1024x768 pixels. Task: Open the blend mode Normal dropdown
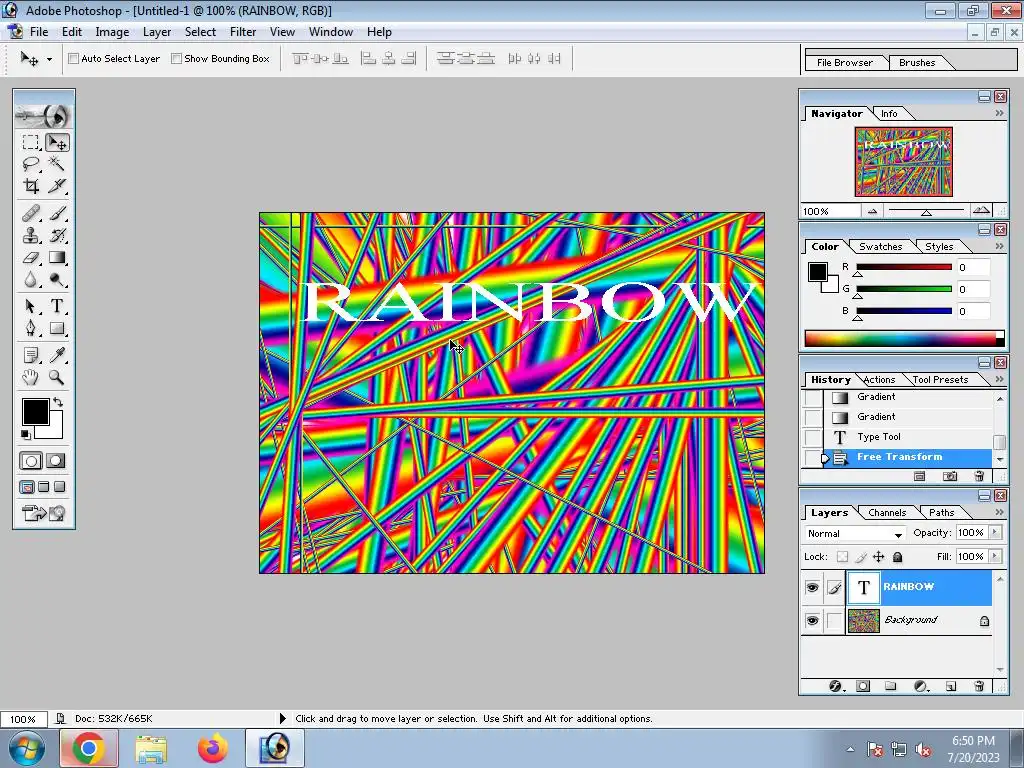pos(855,534)
